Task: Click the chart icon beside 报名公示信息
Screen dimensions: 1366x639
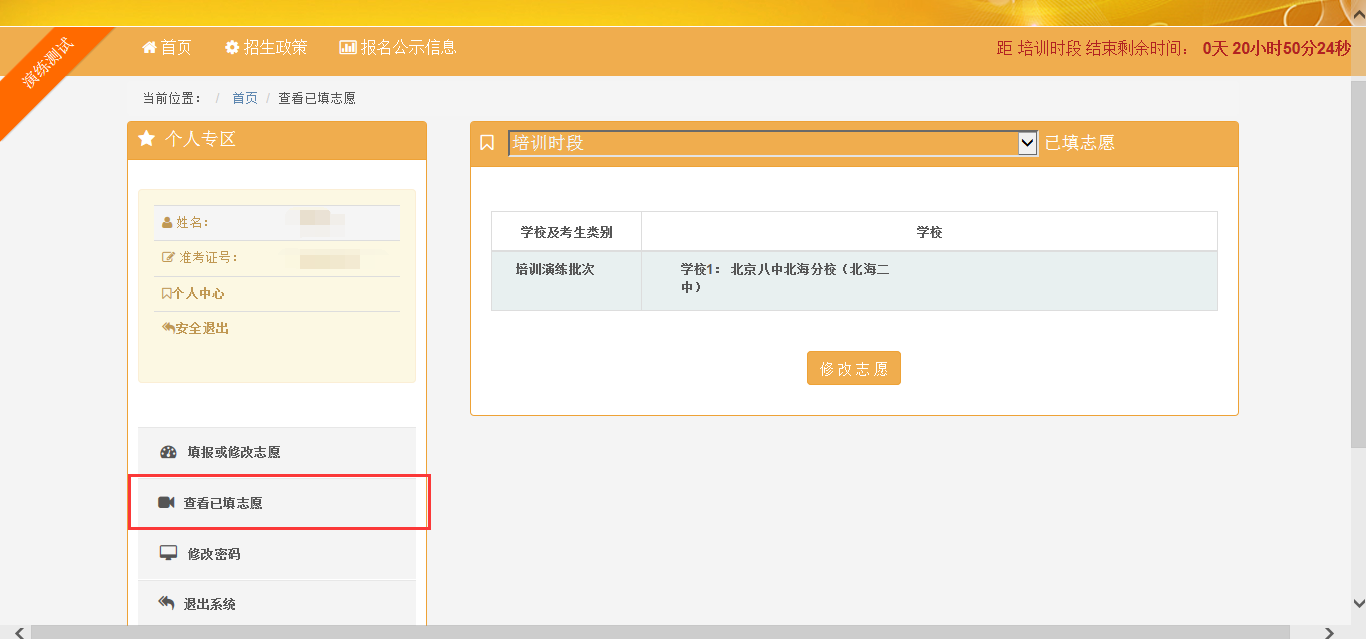Action: click(x=348, y=47)
